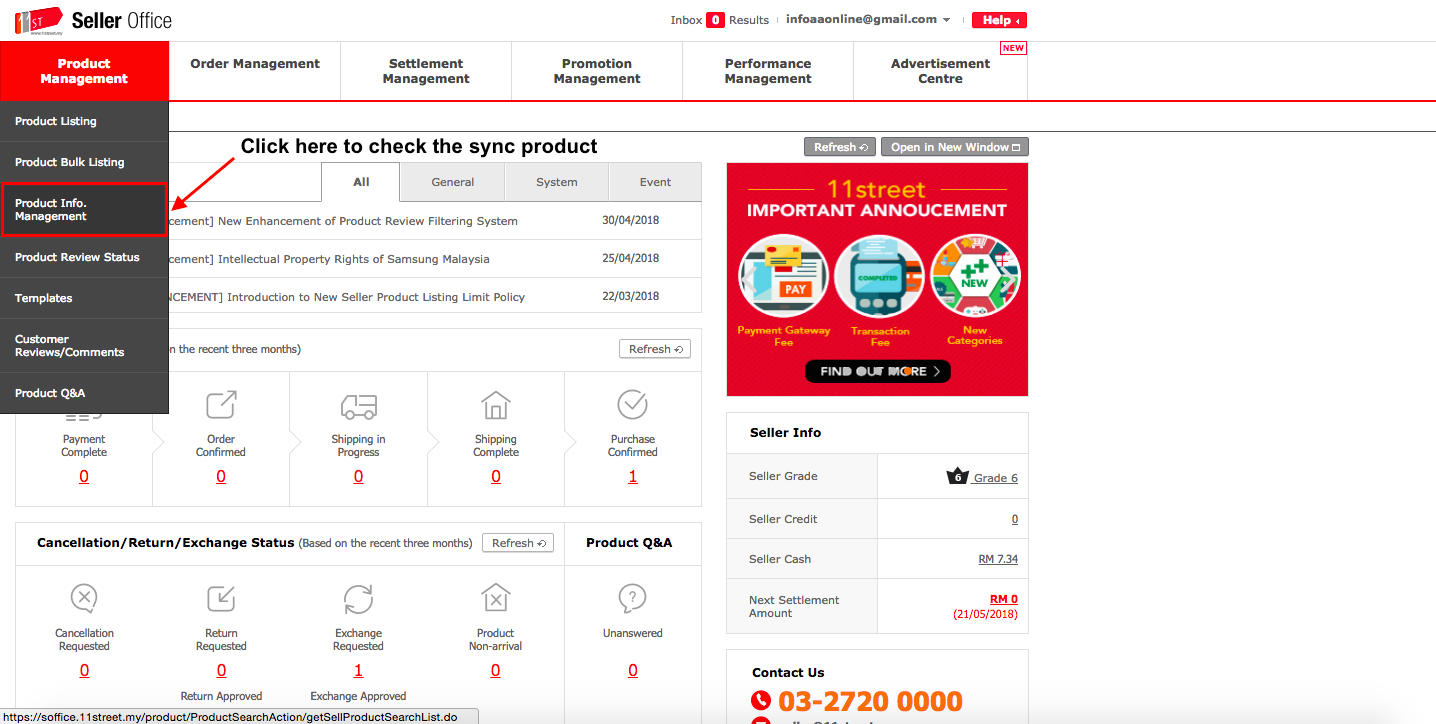Screen dimensions: 1436x724
Task: Click the 11street Important Announcement banner heading
Action: pyautogui.click(x=877, y=199)
